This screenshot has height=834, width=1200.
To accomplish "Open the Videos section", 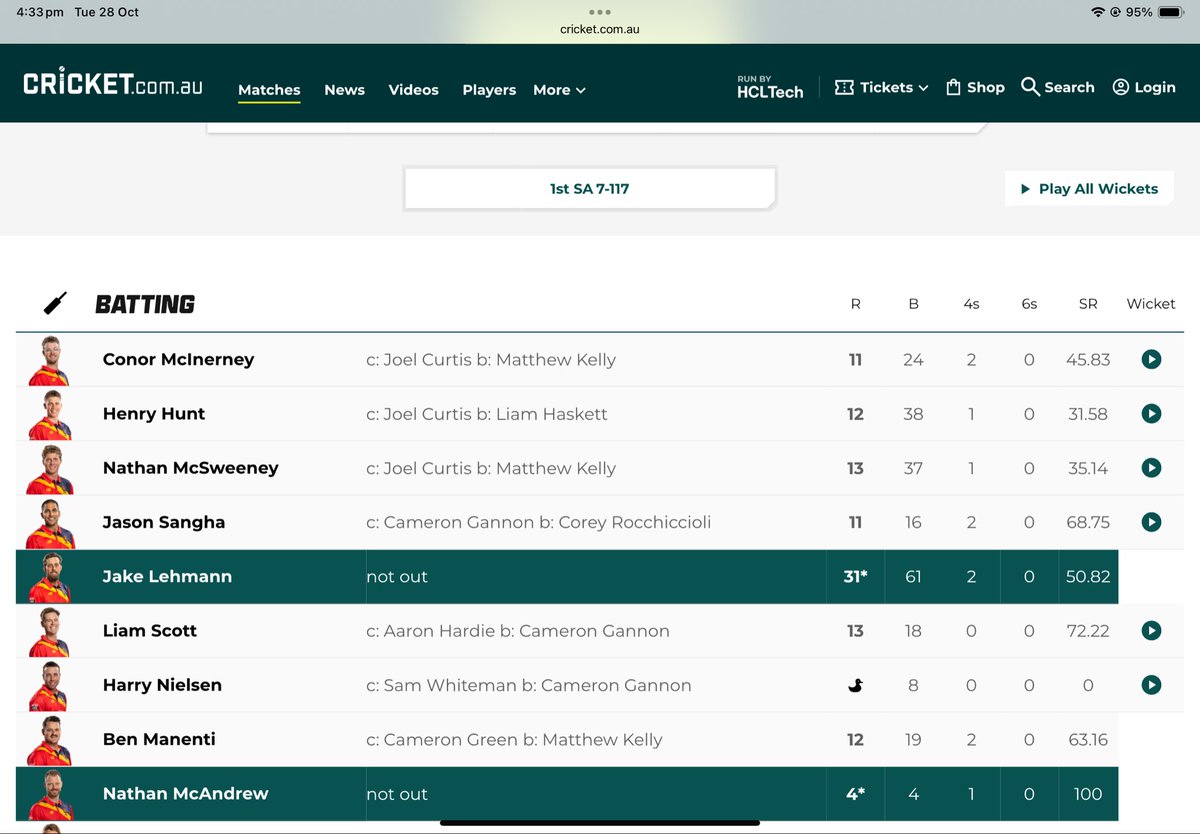I will tap(413, 90).
